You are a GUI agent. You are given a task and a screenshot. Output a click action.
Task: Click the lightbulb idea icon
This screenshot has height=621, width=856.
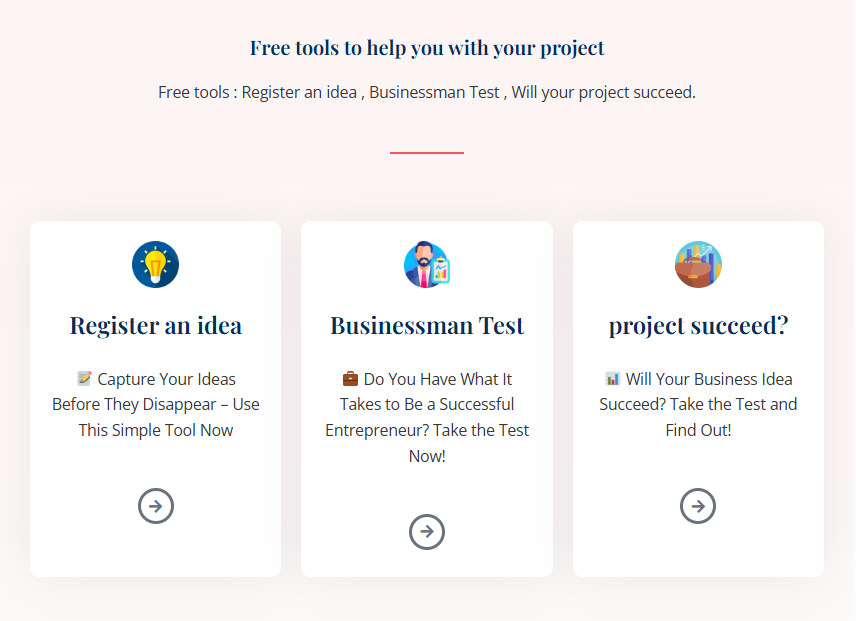155,265
